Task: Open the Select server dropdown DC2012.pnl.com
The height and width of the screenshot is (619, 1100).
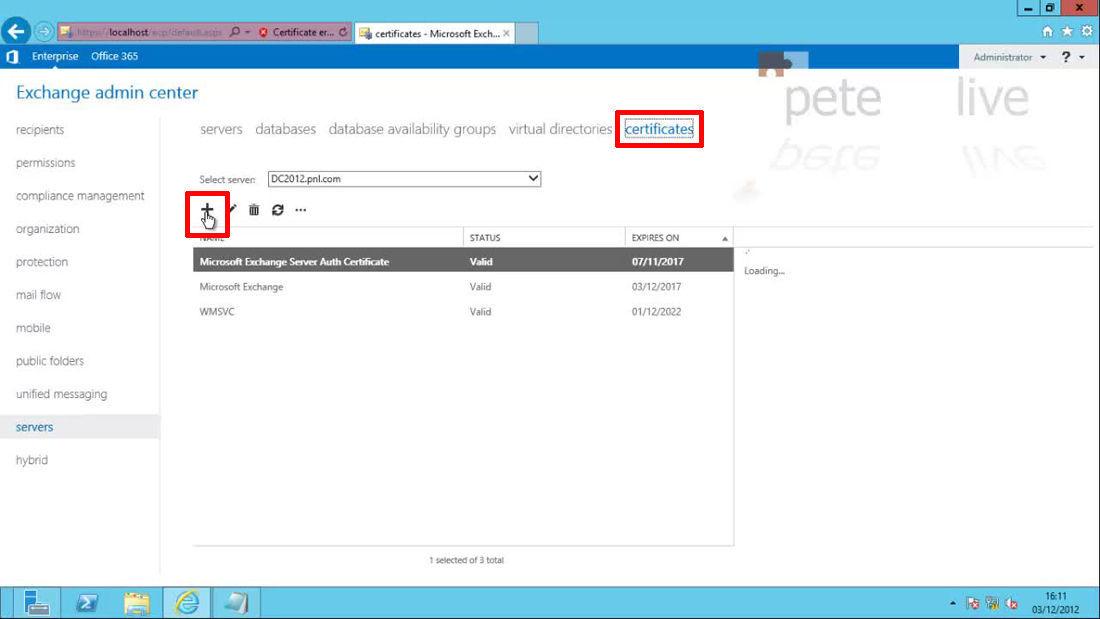Action: [x=404, y=179]
